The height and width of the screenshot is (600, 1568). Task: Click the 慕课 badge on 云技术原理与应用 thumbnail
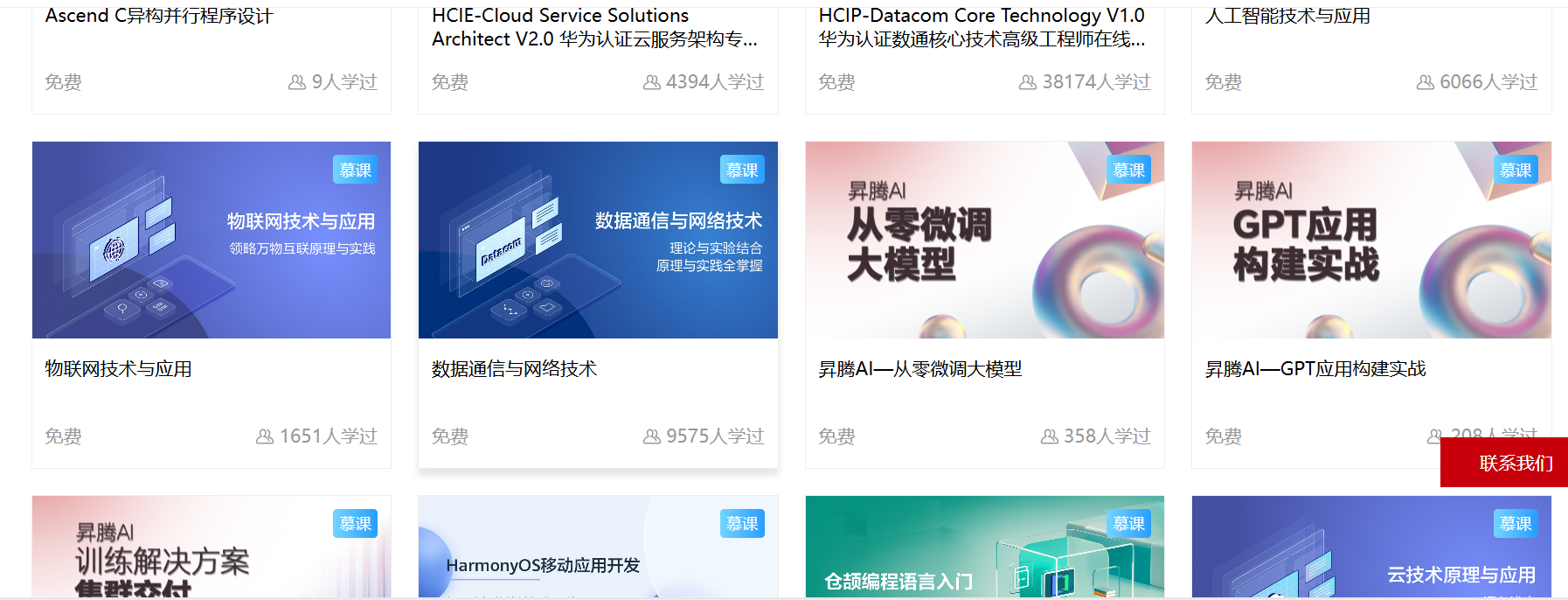[1516, 523]
